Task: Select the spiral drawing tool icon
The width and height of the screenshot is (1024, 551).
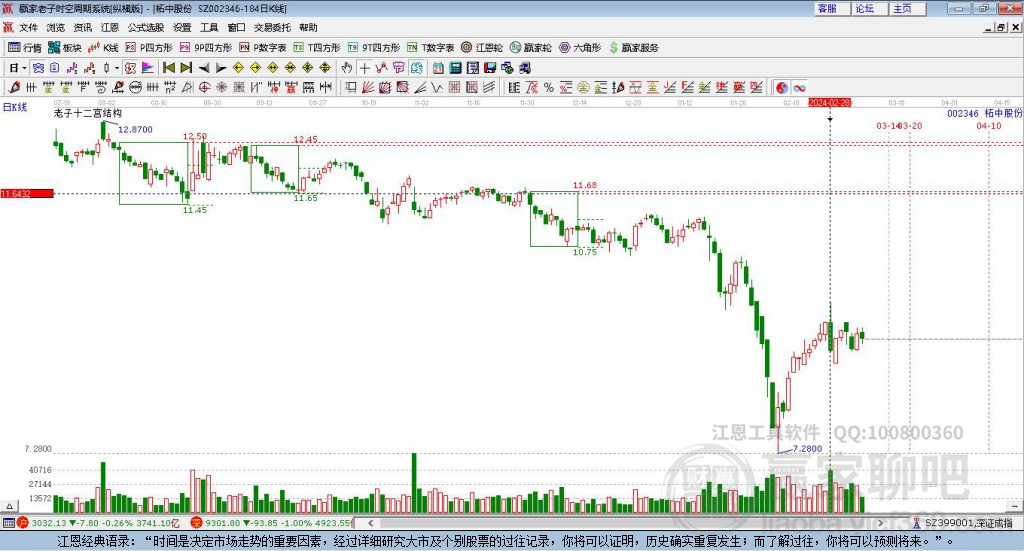Action: point(101,87)
